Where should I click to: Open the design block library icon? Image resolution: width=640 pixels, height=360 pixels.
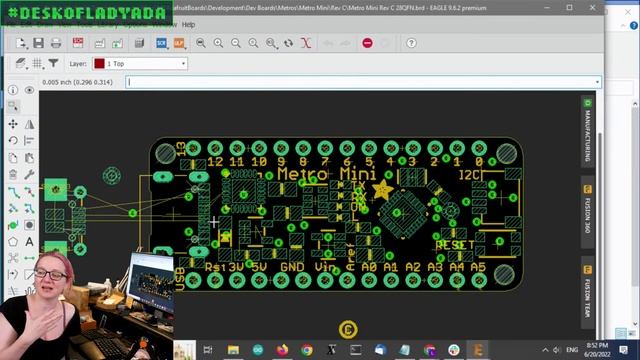(139, 43)
